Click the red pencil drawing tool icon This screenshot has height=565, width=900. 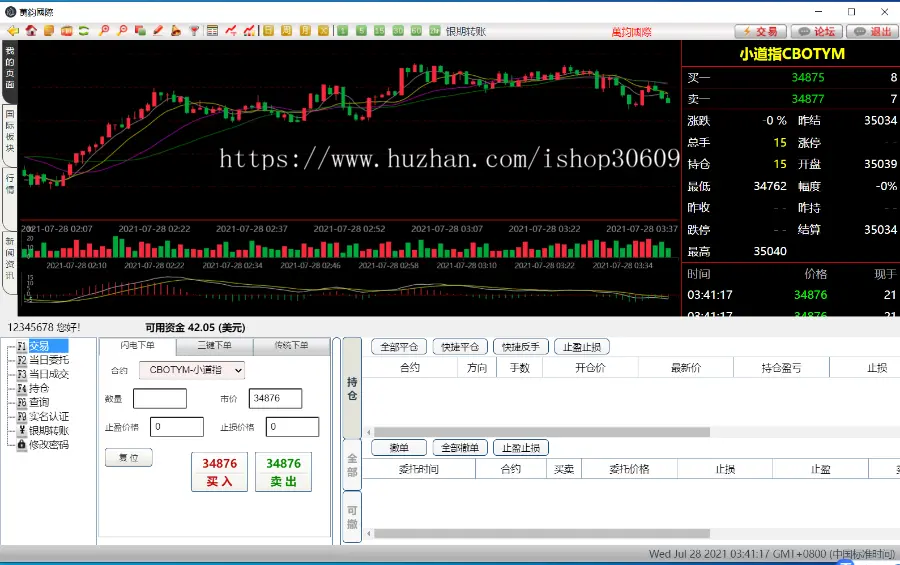pos(157,31)
